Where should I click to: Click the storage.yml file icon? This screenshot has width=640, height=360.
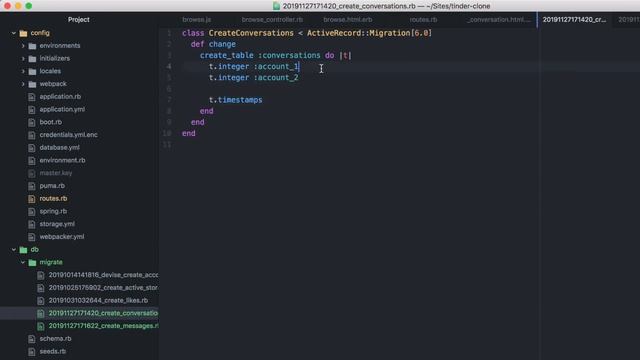coord(32,224)
